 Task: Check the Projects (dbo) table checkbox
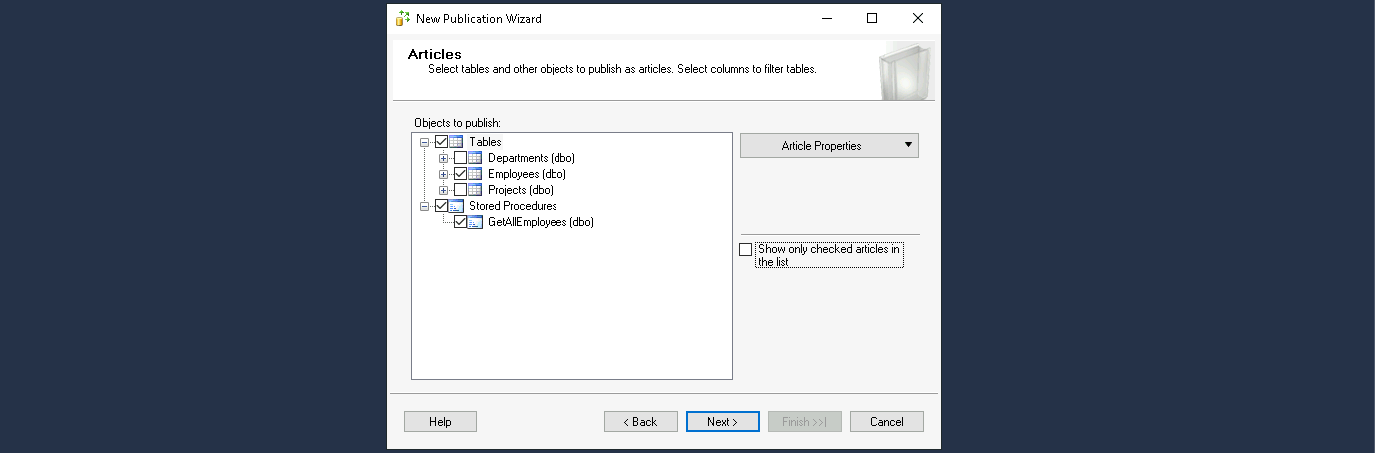click(x=460, y=190)
